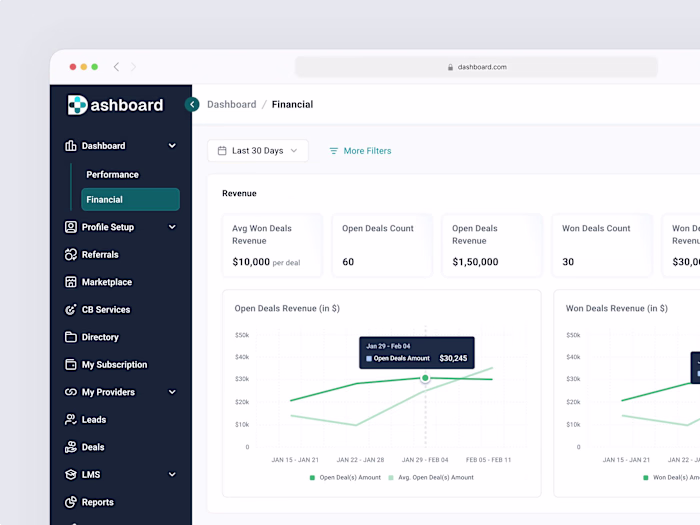Click the Dashboard breadcrumb link
This screenshot has width=700, height=525.
coord(232,104)
